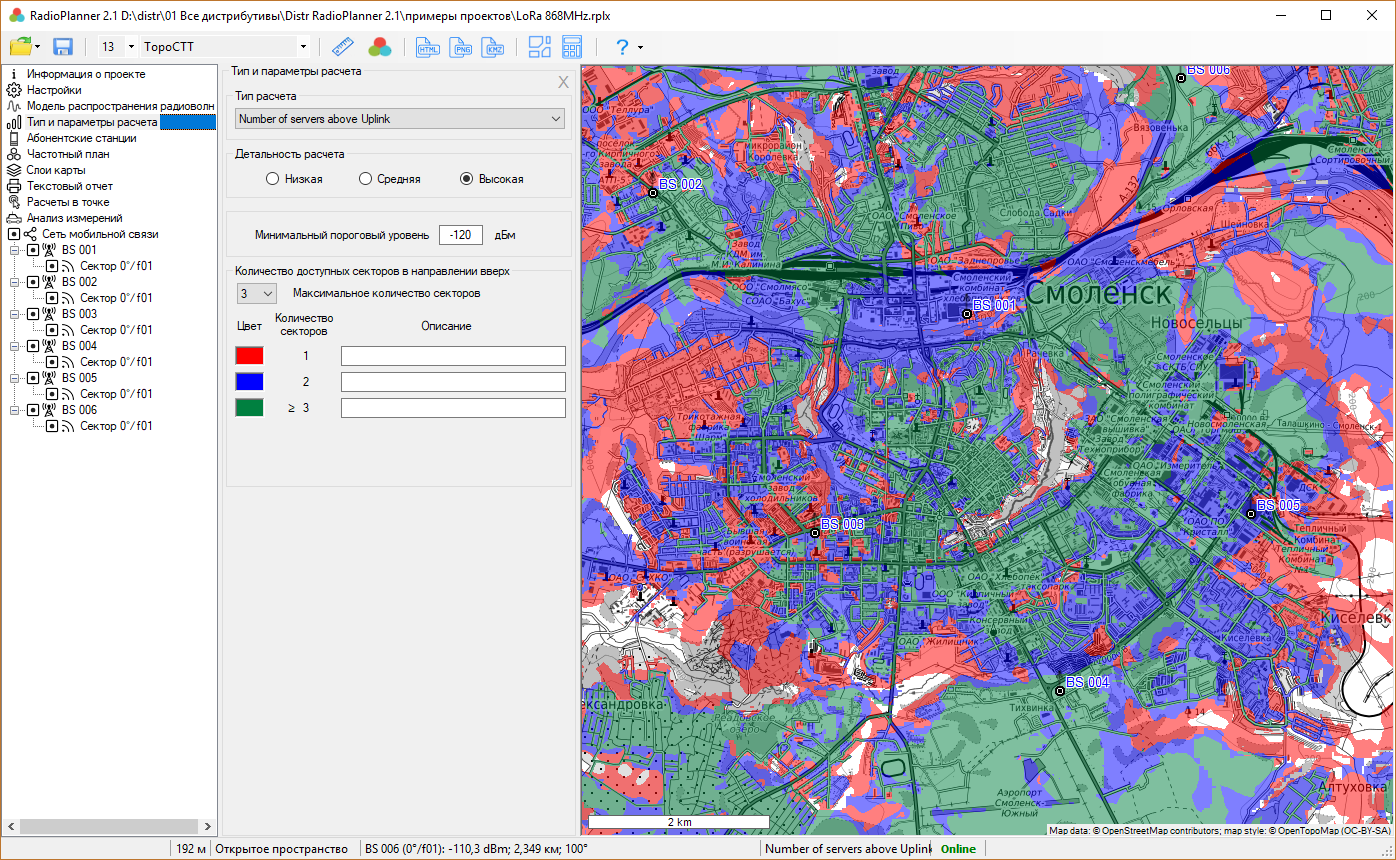Save the map as PNG image
This screenshot has width=1396, height=860.
[x=461, y=47]
